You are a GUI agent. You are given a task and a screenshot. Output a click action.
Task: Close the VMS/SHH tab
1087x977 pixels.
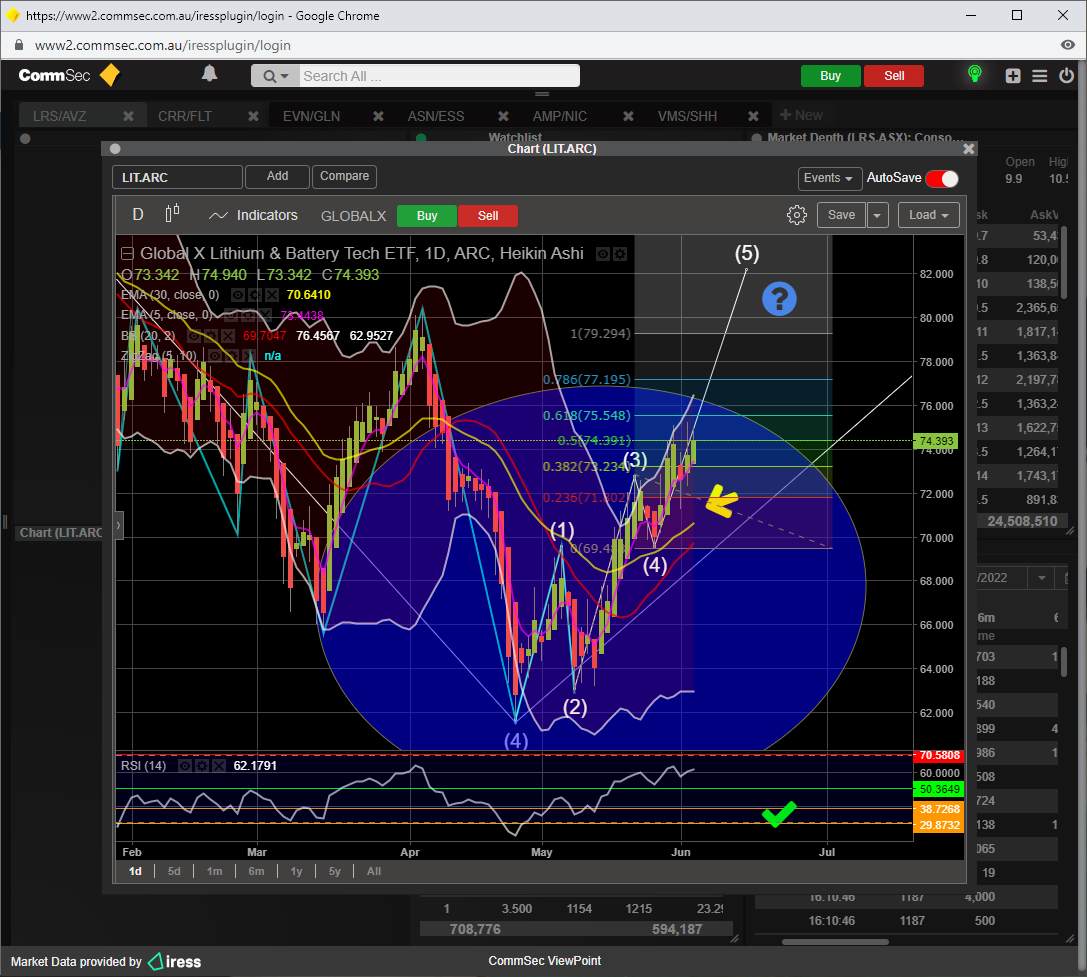754,116
